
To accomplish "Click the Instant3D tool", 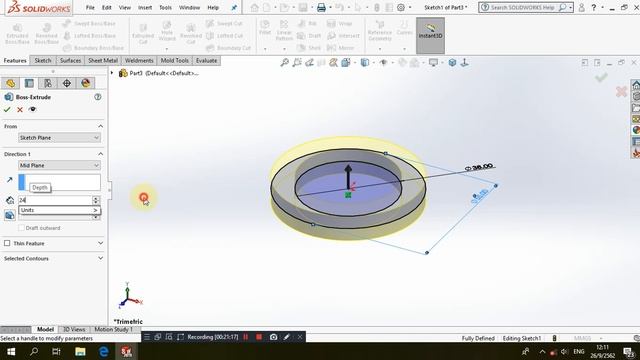I will point(430,36).
